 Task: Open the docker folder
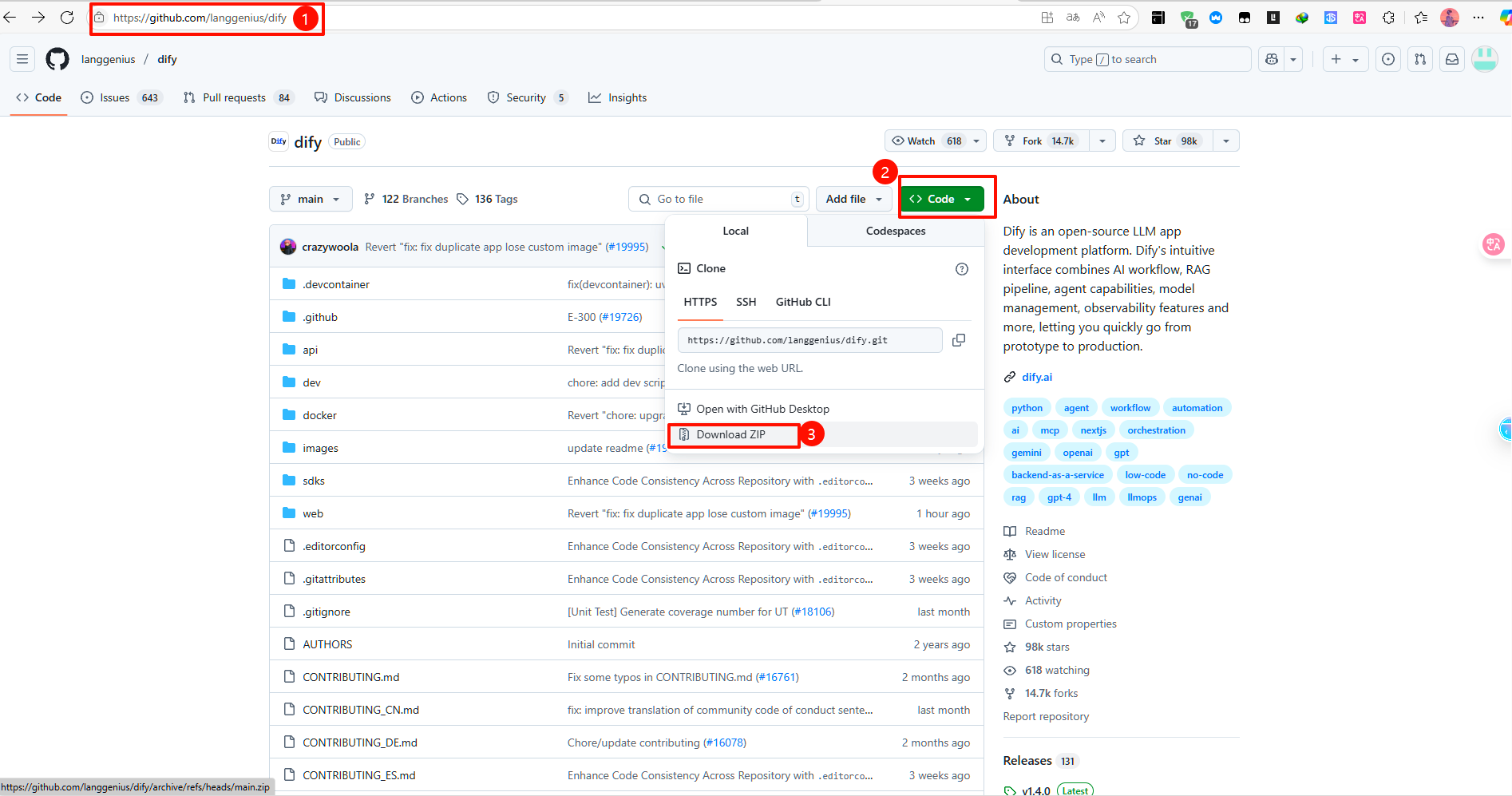(x=319, y=415)
